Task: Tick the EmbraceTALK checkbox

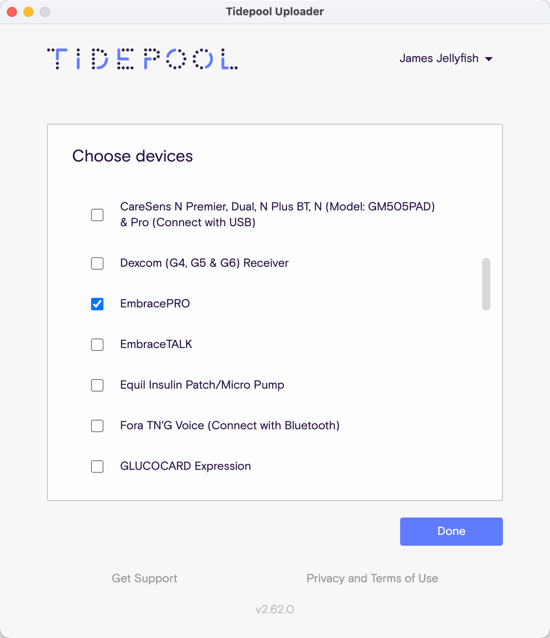Action: tap(97, 345)
